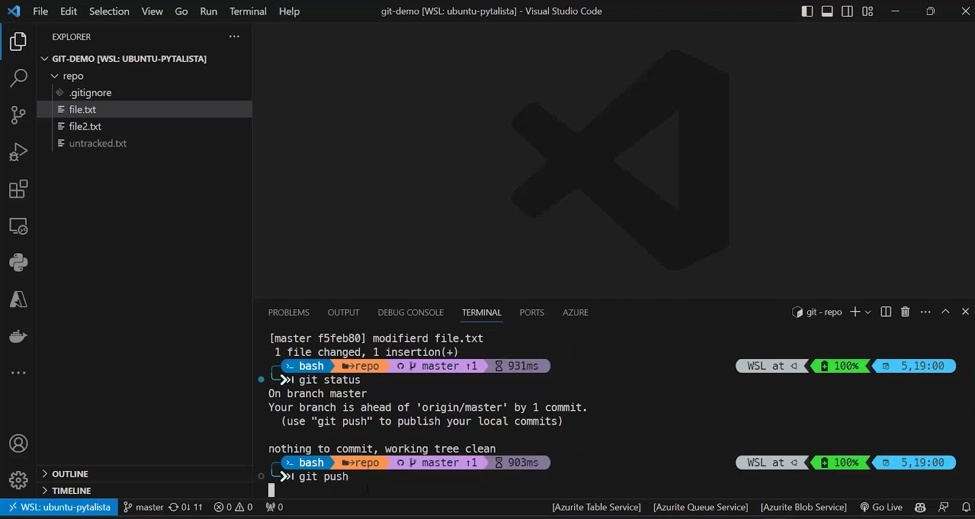This screenshot has height=519, width=975.
Task: Maximize the panel size chevron
Action: pos(945,312)
